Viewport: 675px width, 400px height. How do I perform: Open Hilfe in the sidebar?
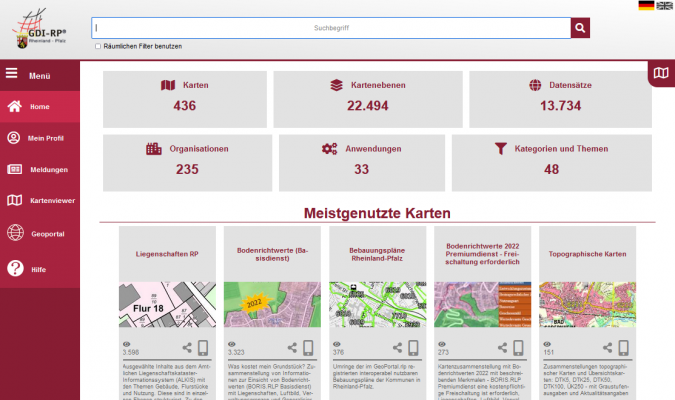tap(40, 269)
